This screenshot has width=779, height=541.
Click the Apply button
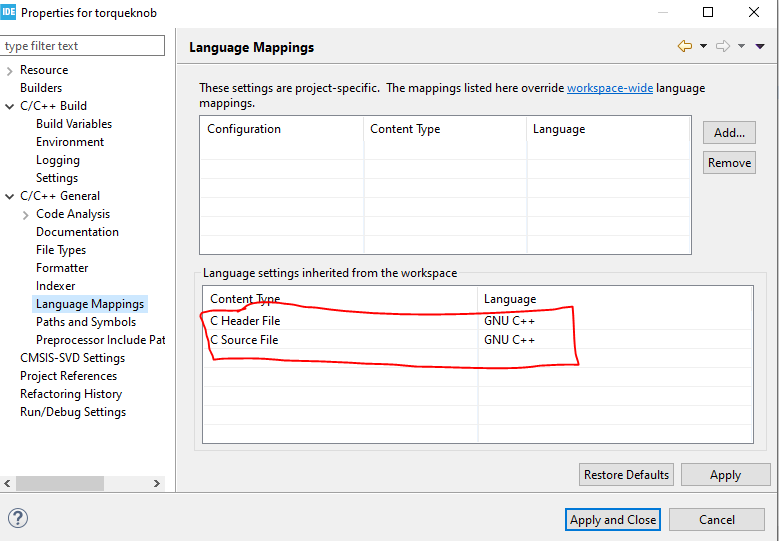coord(725,474)
